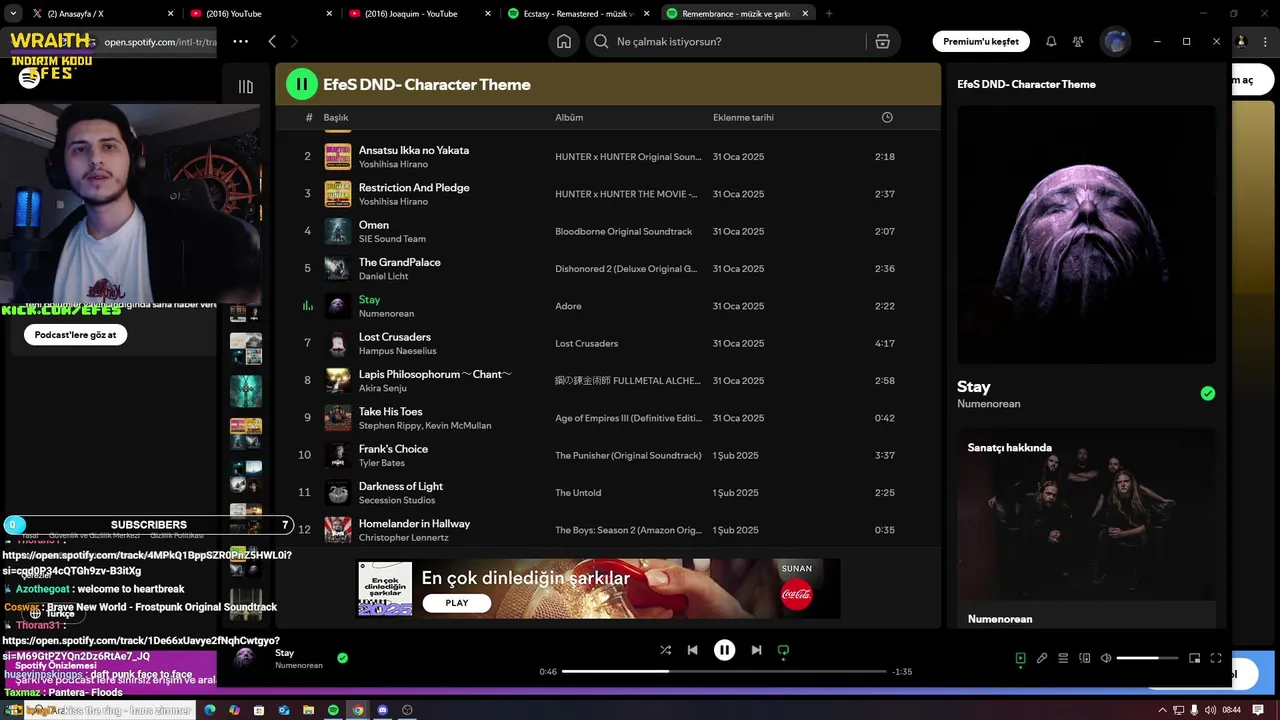This screenshot has height=720, width=1280.
Task: Open the Stay title in the Now Playing panel
Action: coord(973,386)
